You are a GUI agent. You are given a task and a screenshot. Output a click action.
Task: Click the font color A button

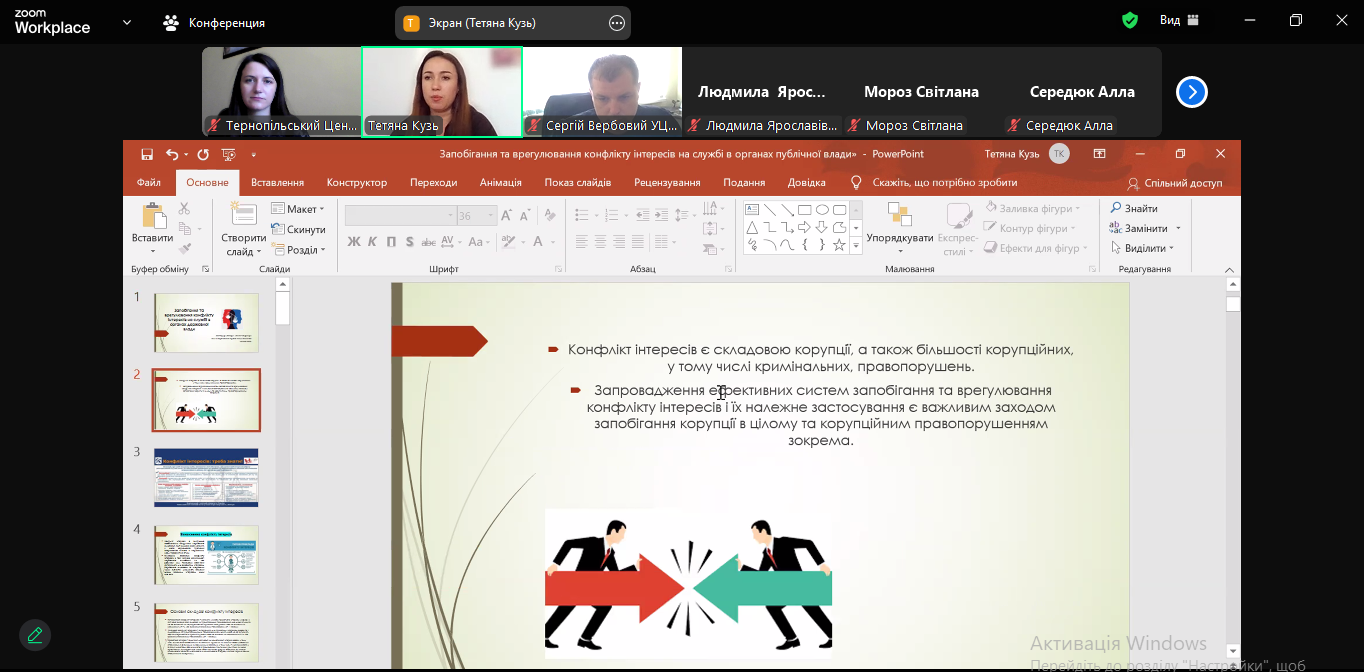click(538, 242)
